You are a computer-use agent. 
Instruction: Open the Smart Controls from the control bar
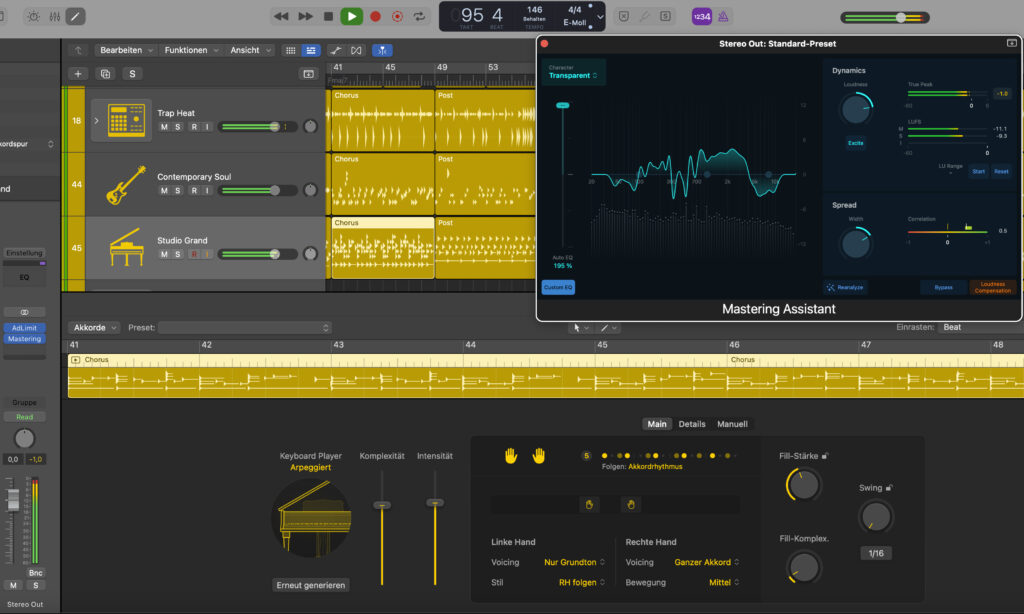point(33,16)
